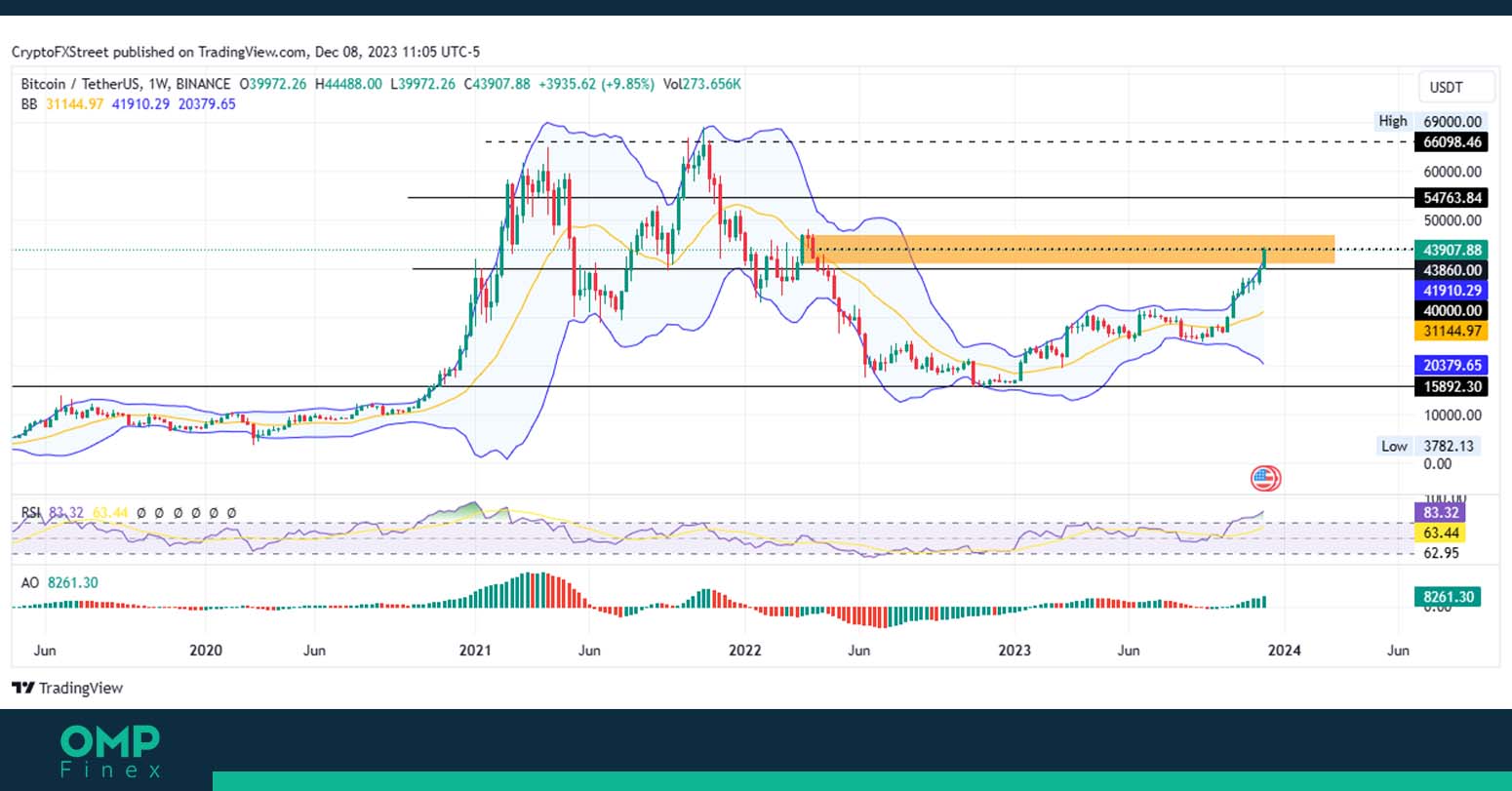
Task: Click the OMP Finex logo
Action: click(x=109, y=751)
